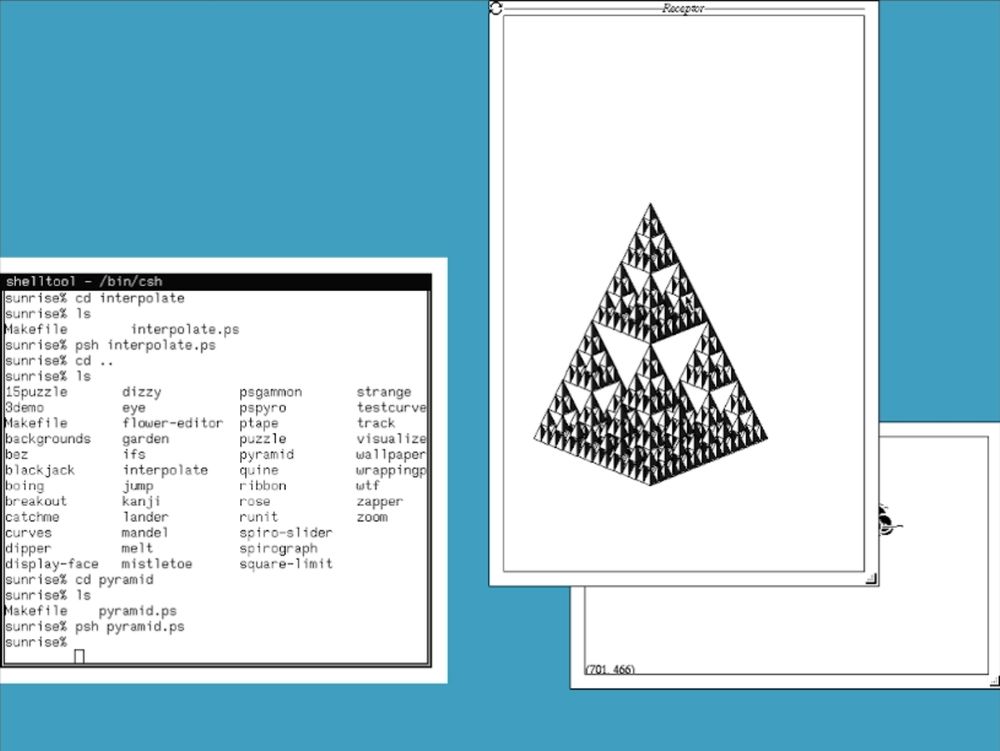Click 'square-limit' in the directory listing
The width and height of the screenshot is (1000, 751).
click(x=286, y=564)
